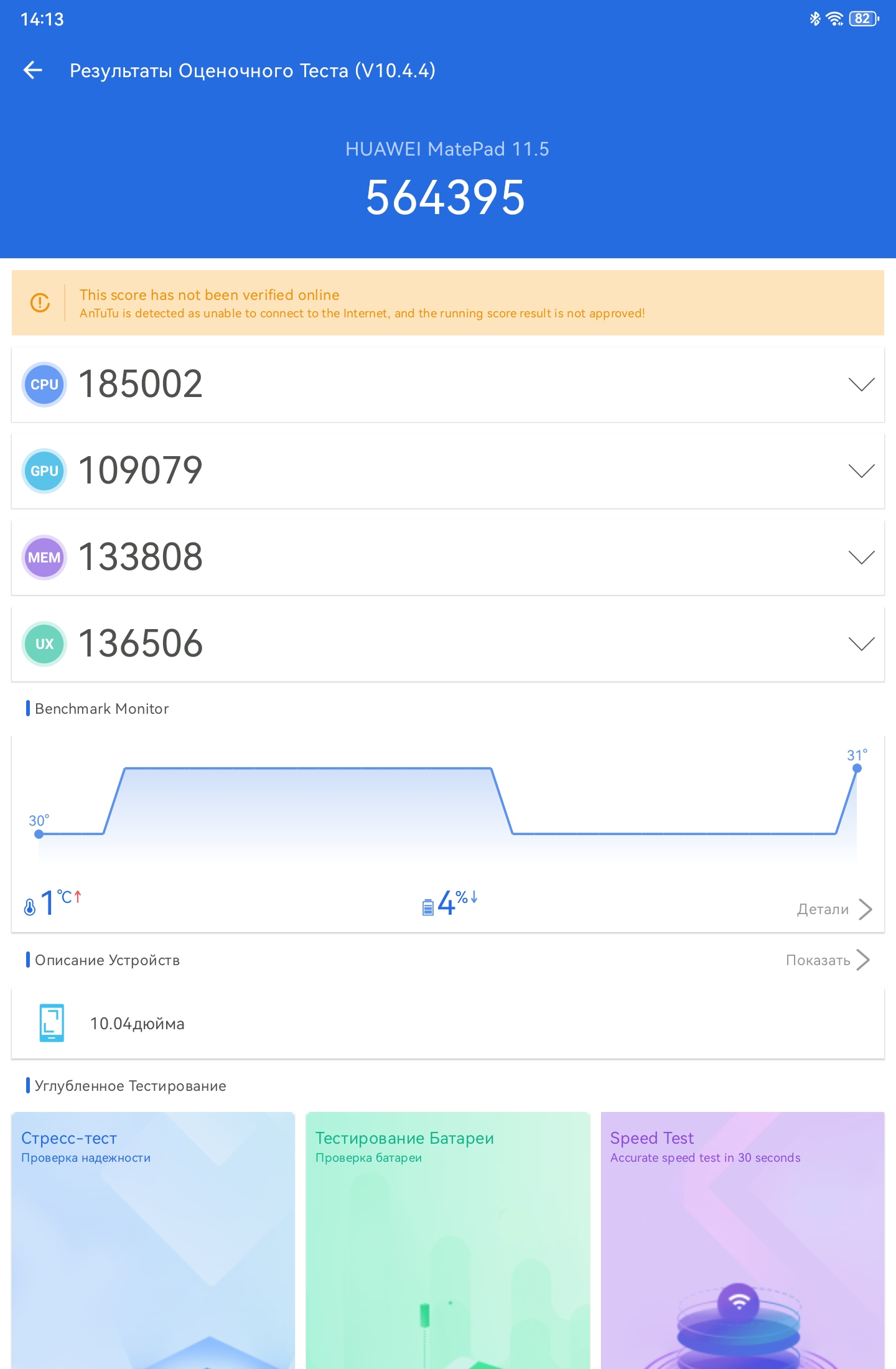Viewport: 896px width, 1369px height.
Task: Click the device screen size icon
Action: (x=52, y=1023)
